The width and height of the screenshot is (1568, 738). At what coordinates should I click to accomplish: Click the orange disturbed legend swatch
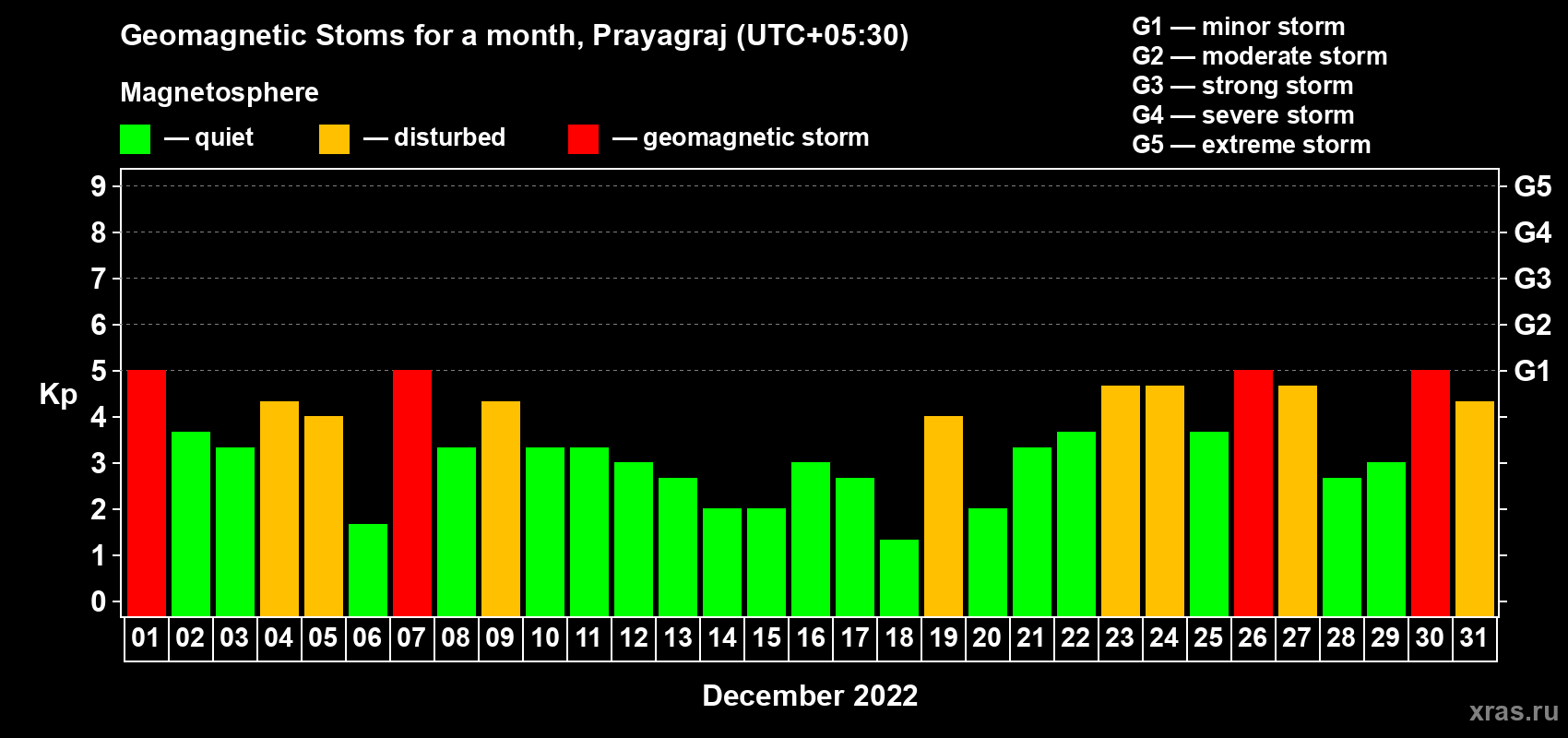click(334, 139)
